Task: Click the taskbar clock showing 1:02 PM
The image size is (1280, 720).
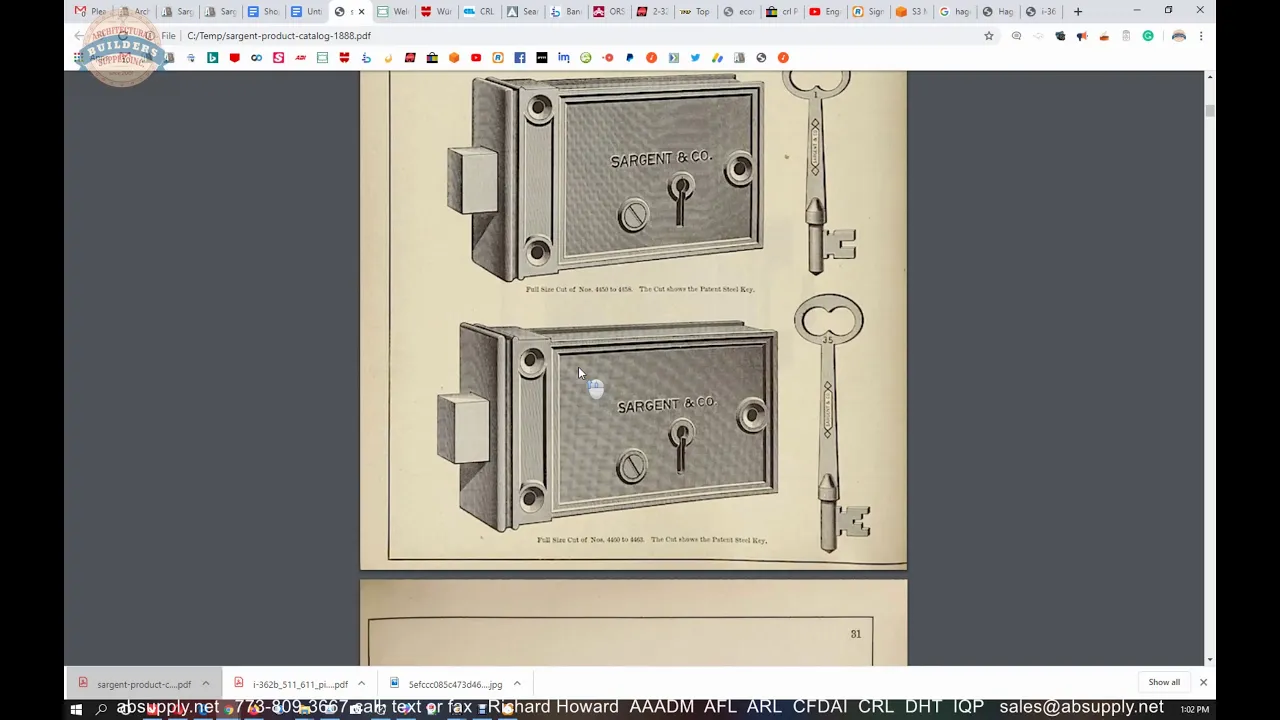Action: pyautogui.click(x=1194, y=709)
